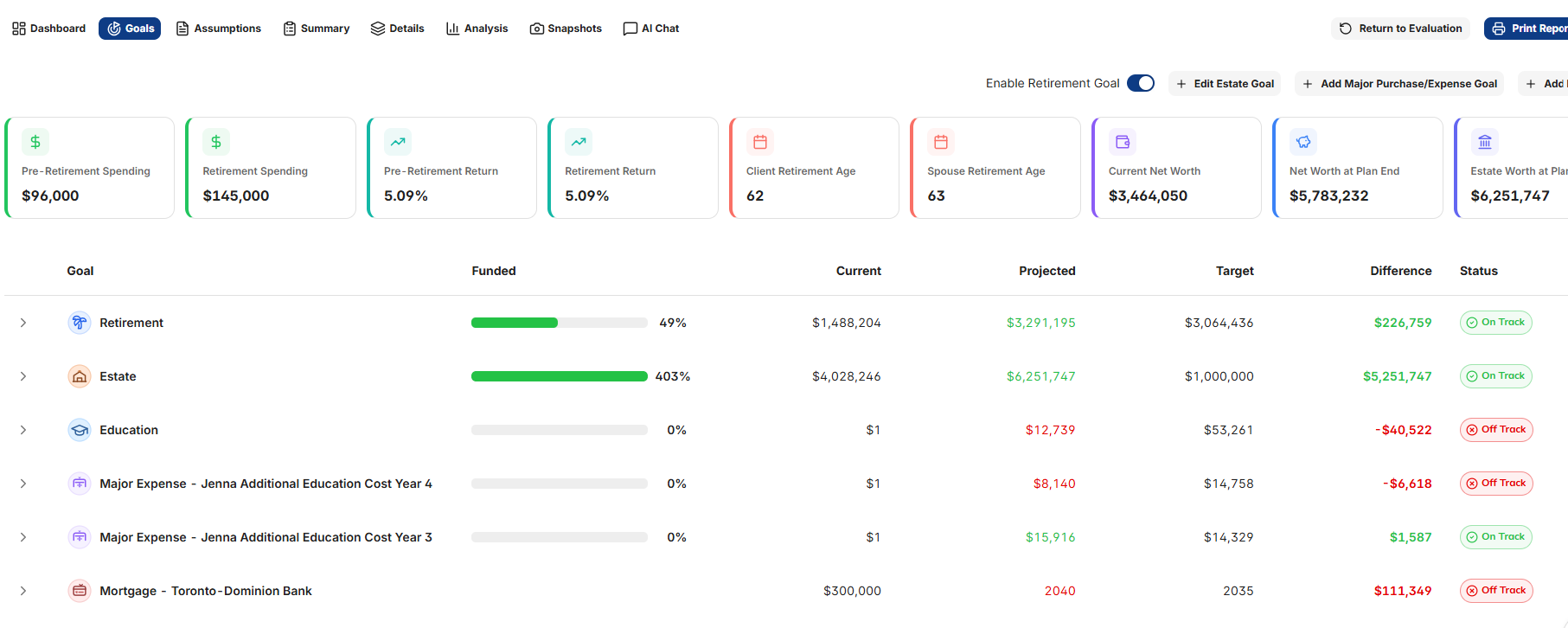1568x628 pixels.
Task: Click the Retirement 49% funded progress bar
Action: pyautogui.click(x=560, y=323)
